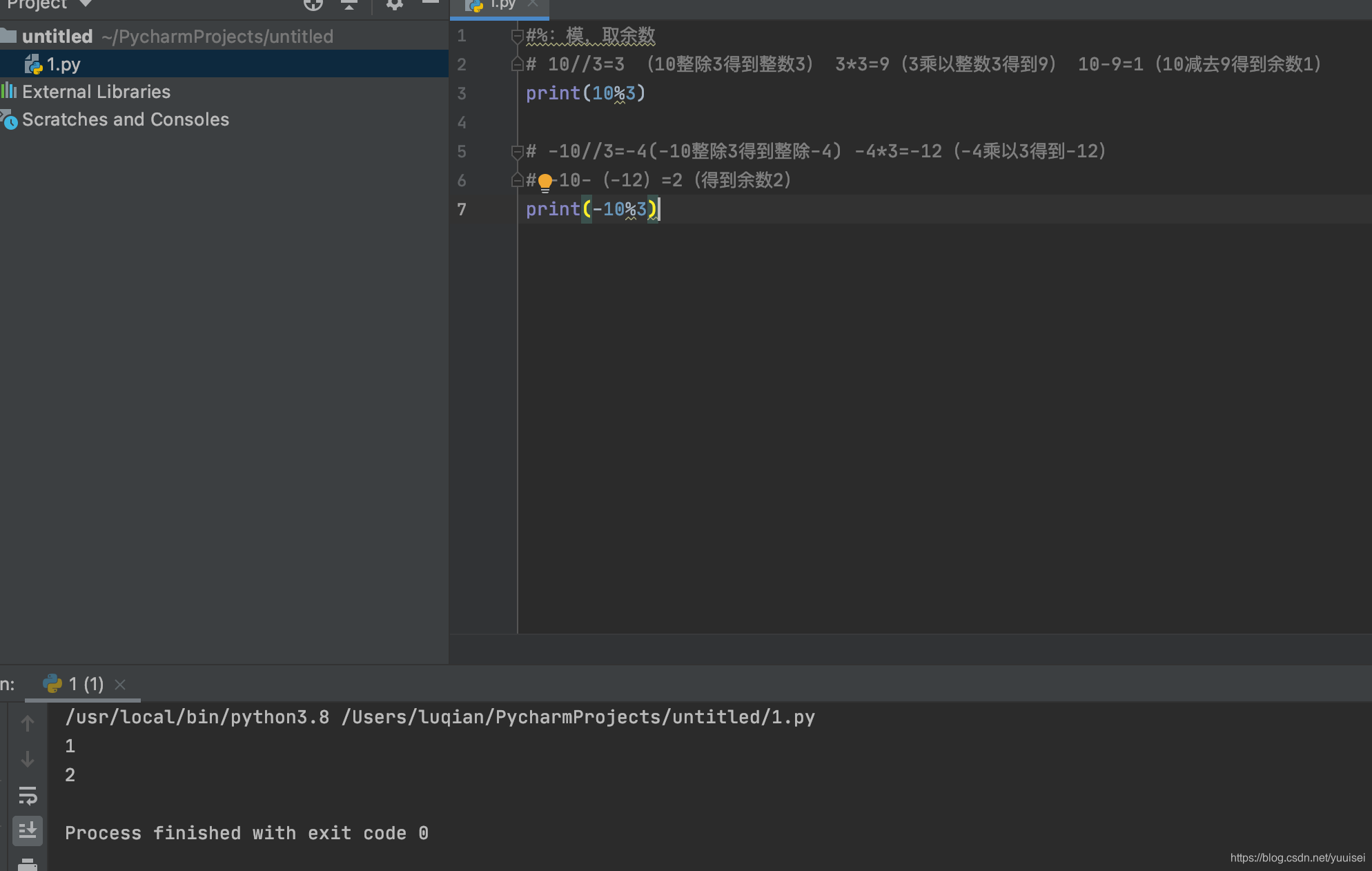Viewport: 1372px width, 871px height.
Task: Click the External Libraries bar-chart icon
Action: click(x=9, y=90)
